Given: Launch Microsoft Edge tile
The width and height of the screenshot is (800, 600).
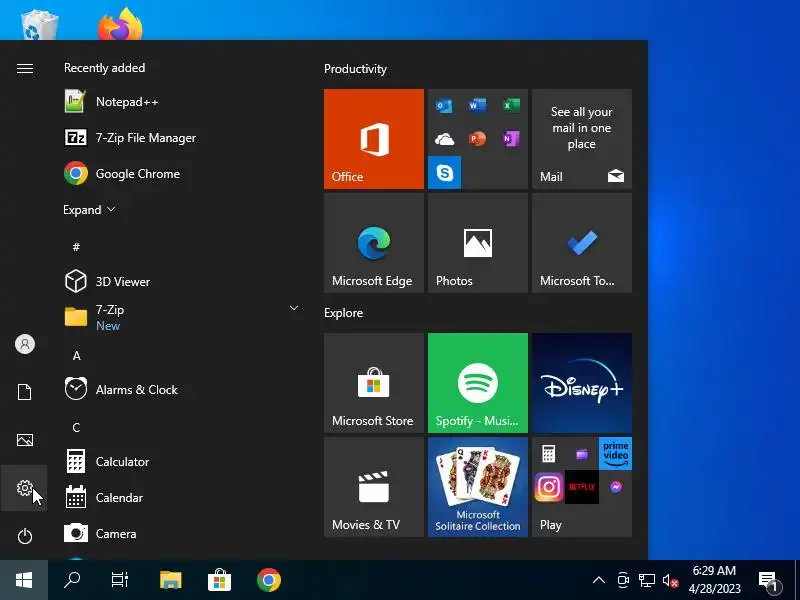Looking at the screenshot, I should [373, 243].
